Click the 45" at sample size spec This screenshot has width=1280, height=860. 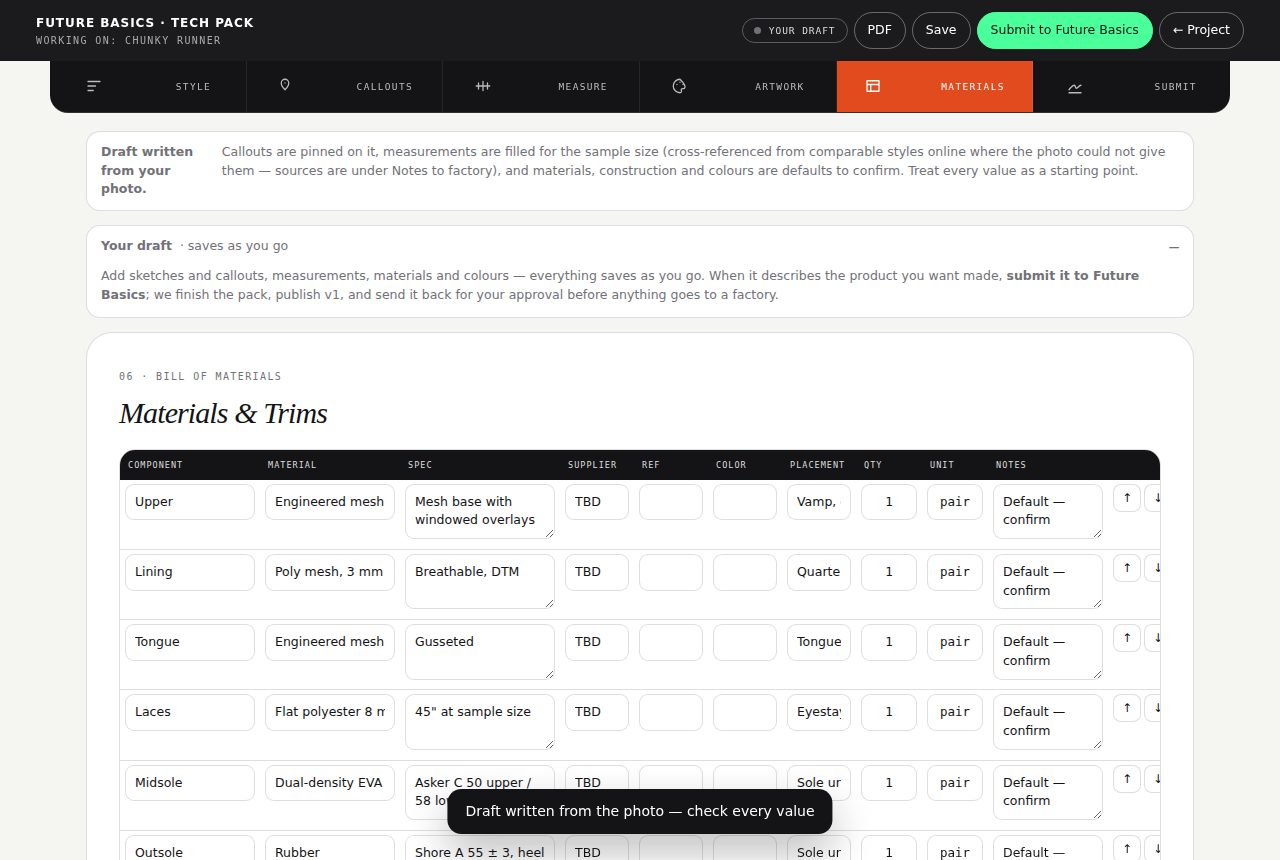tap(480, 721)
